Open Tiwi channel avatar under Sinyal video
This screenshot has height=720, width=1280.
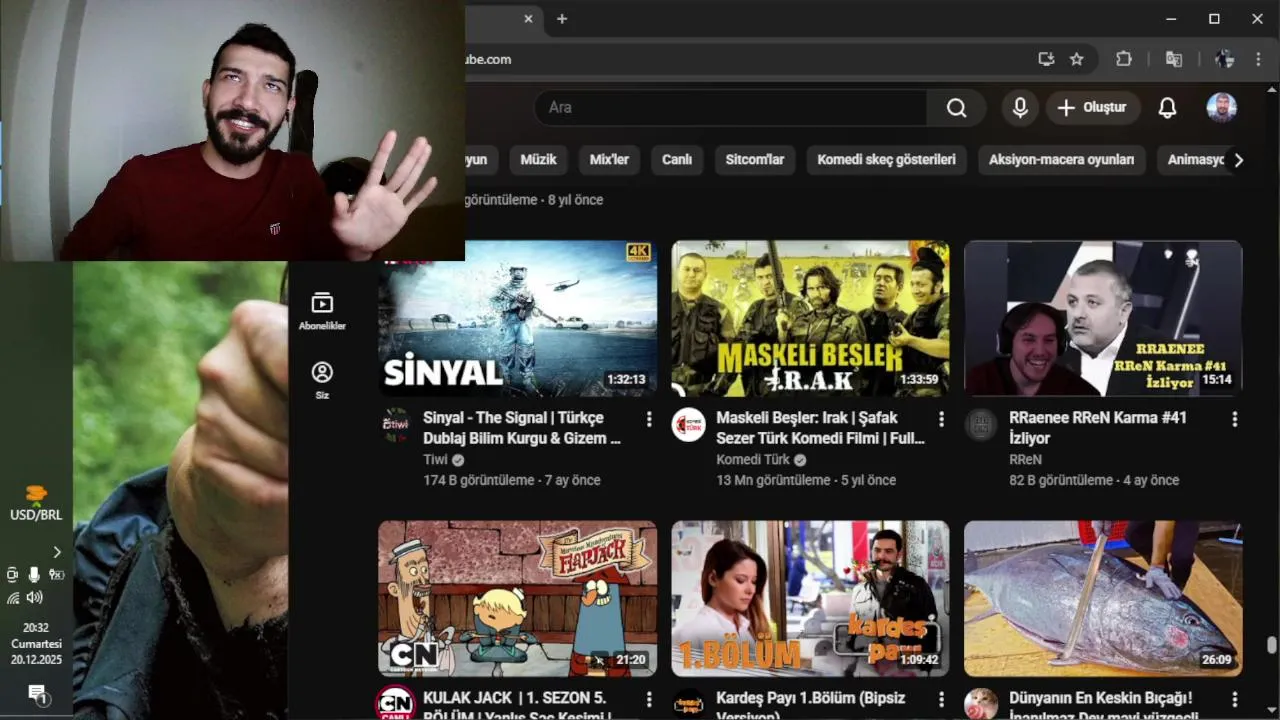pyautogui.click(x=396, y=424)
